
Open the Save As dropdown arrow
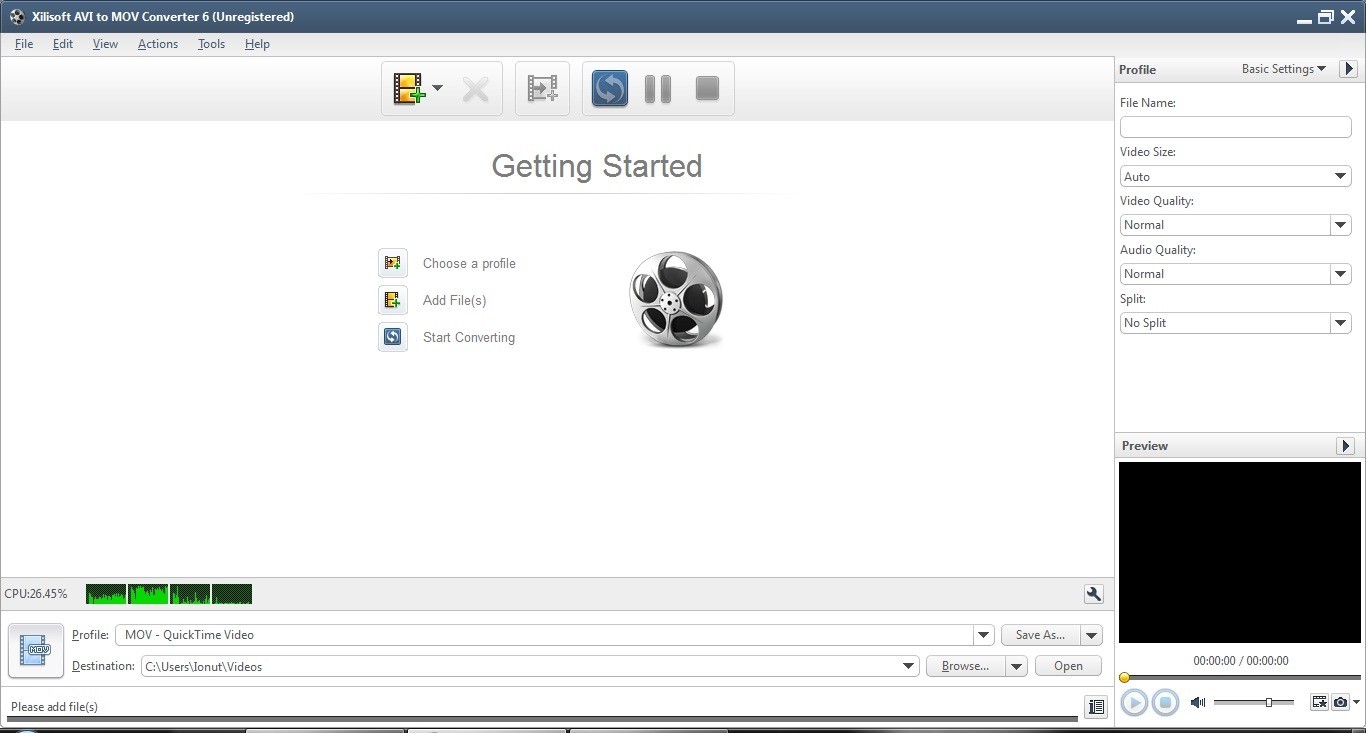coord(1091,635)
